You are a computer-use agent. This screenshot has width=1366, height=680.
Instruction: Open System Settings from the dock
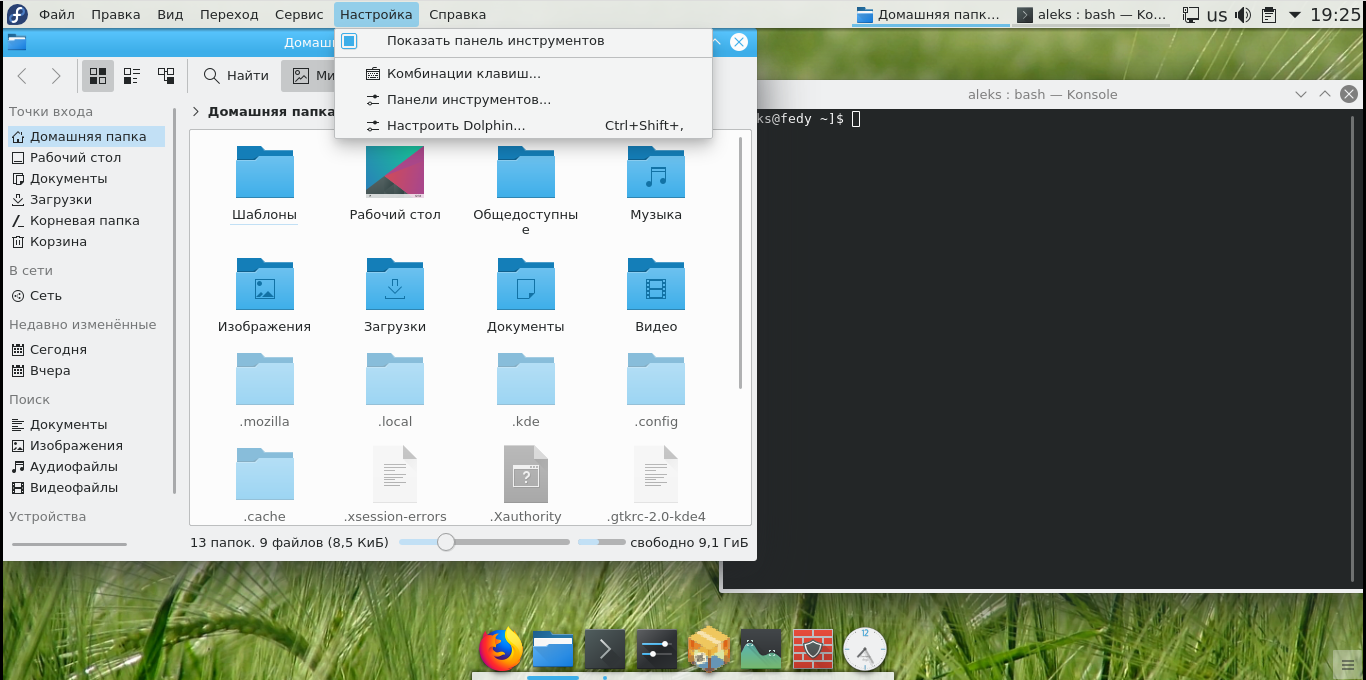[x=656, y=649]
